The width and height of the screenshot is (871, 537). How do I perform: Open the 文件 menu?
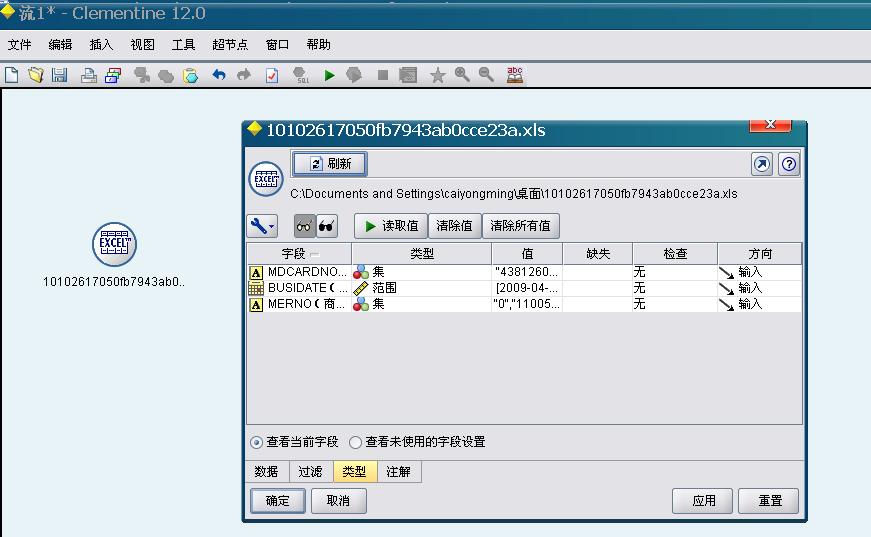[19, 45]
